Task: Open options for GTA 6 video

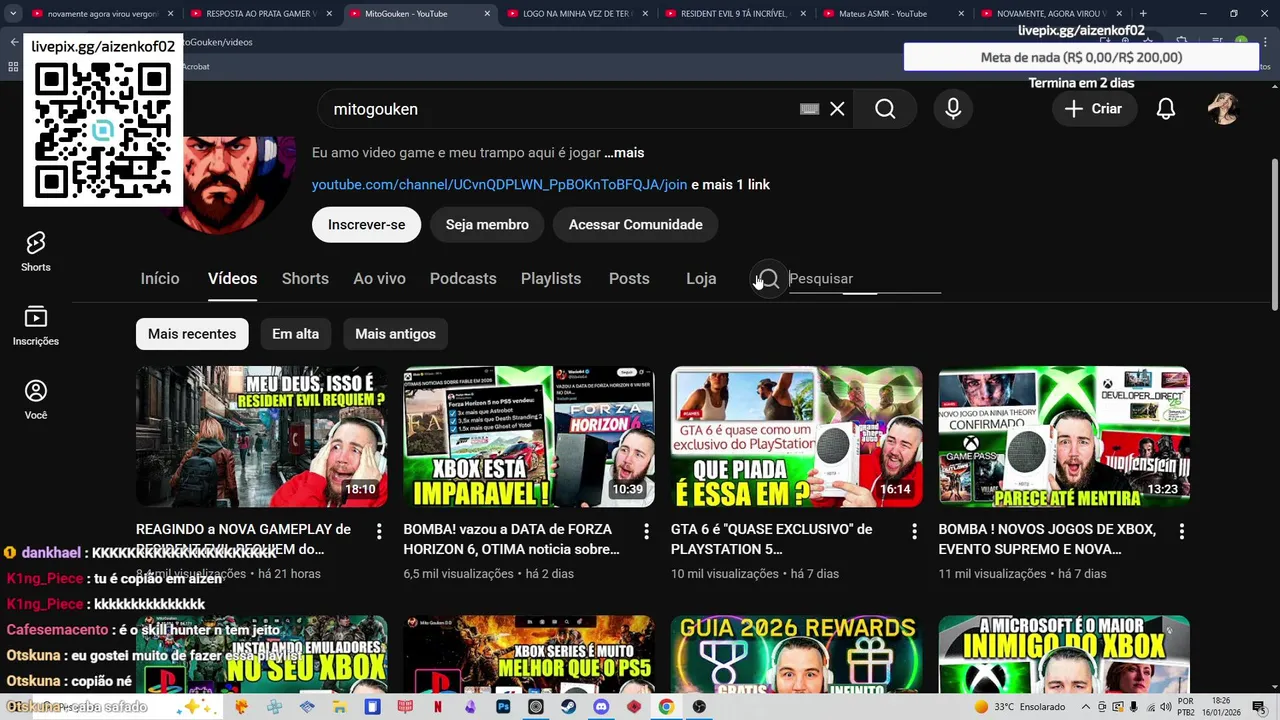Action: tap(914, 532)
